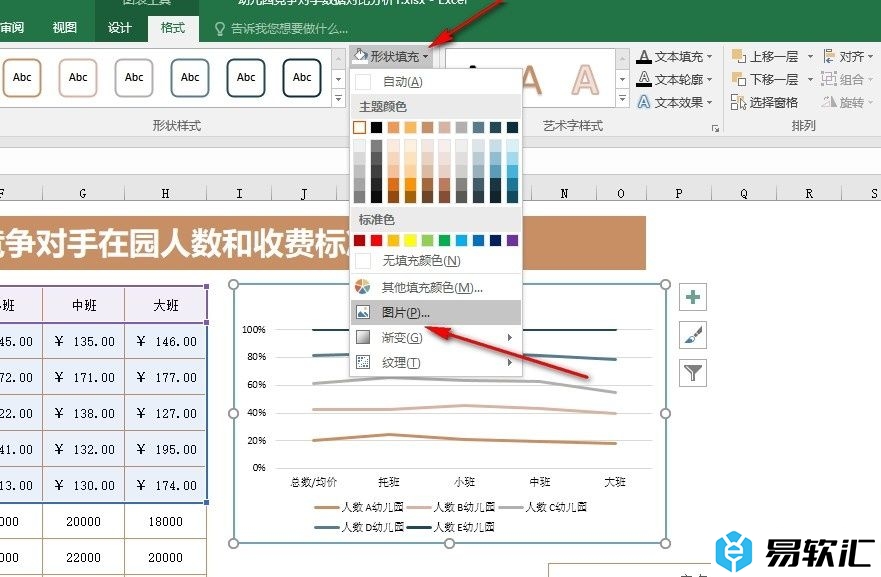Choose Automatic (自动) fill color
This screenshot has width=881, height=577.
pos(435,82)
